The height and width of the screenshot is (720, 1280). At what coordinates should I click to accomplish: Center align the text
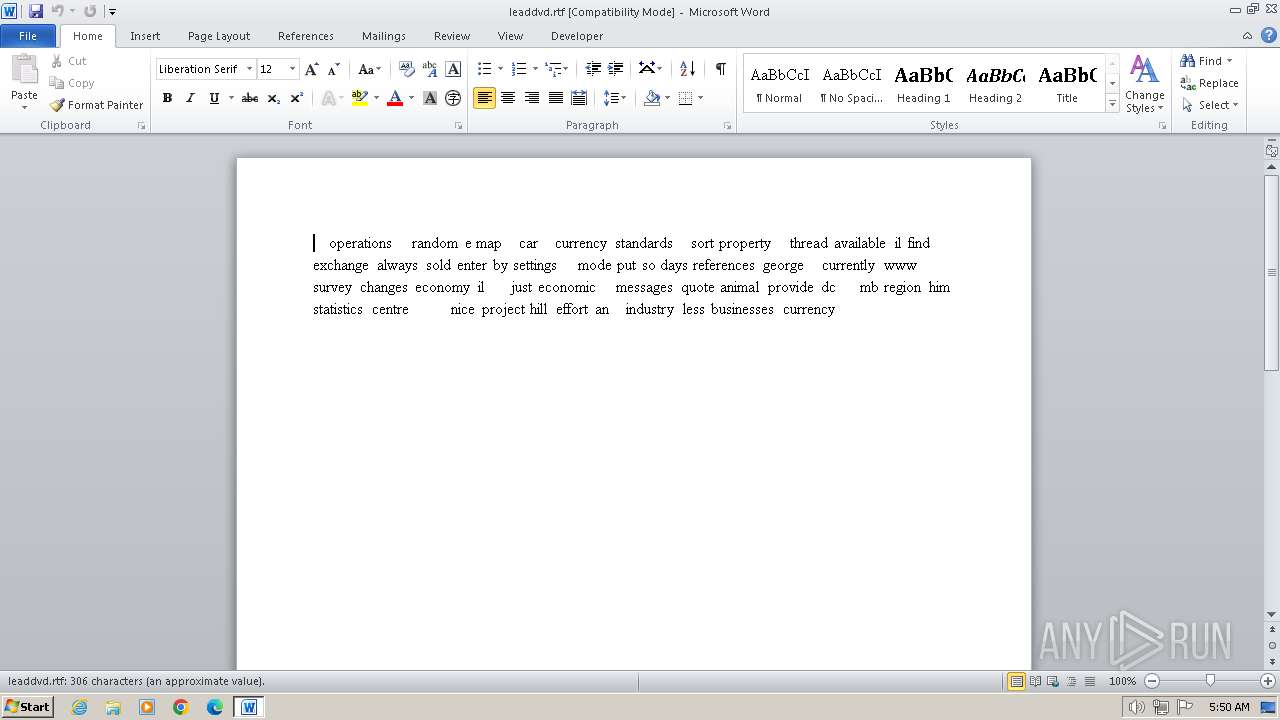508,98
